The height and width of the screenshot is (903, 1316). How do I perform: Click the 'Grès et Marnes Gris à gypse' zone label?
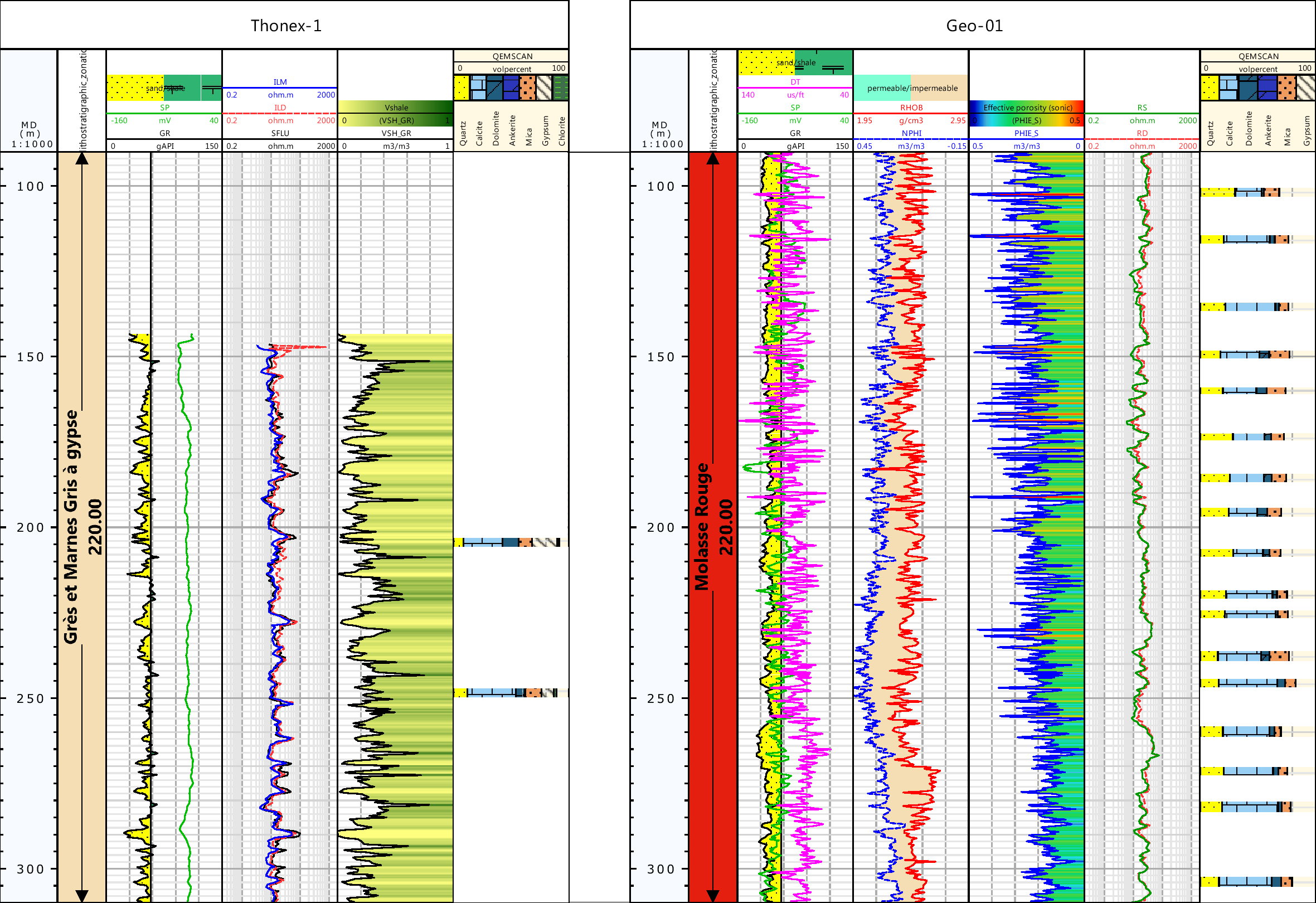(71, 527)
